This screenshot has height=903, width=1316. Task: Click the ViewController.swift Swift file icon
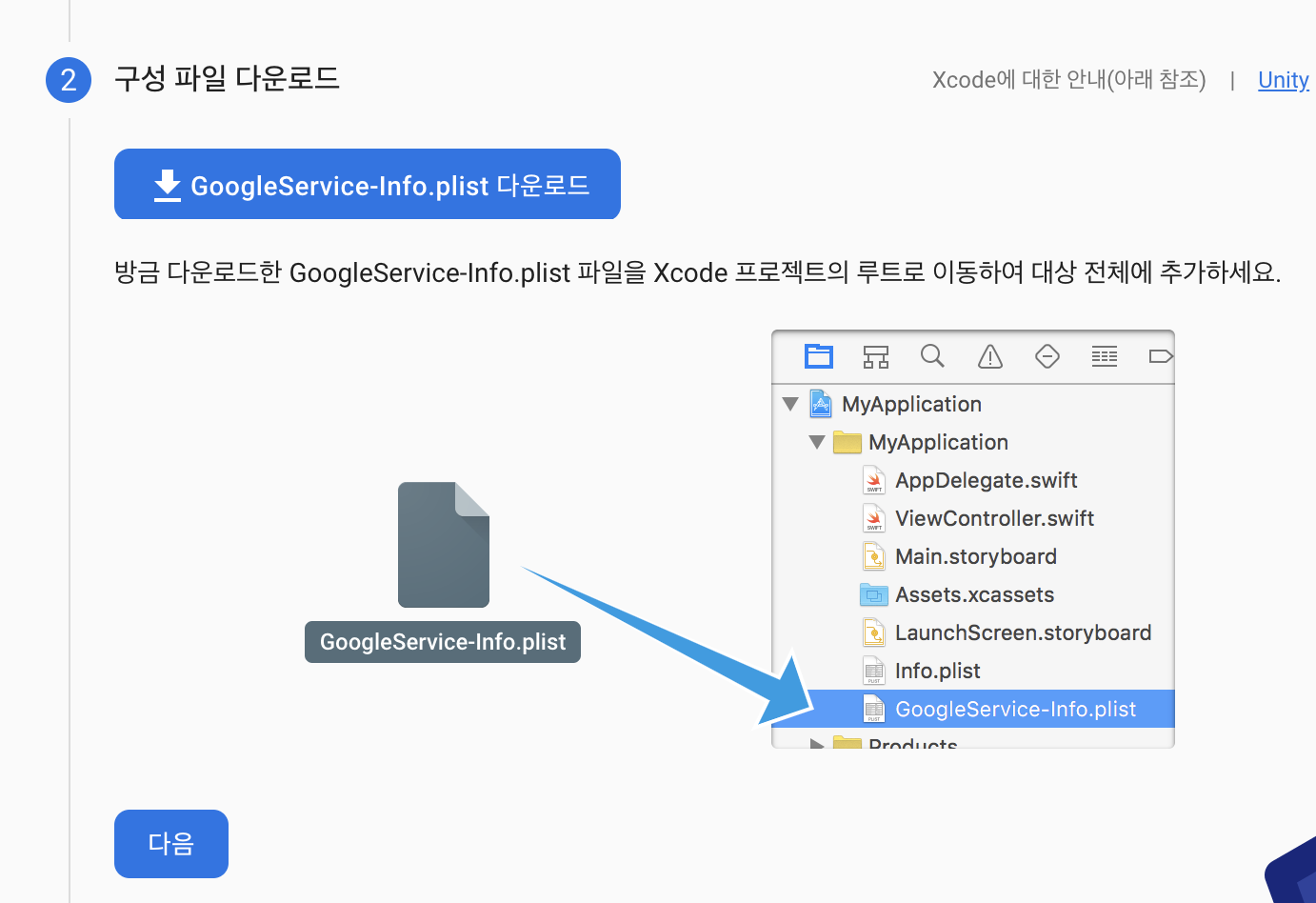[x=874, y=518]
